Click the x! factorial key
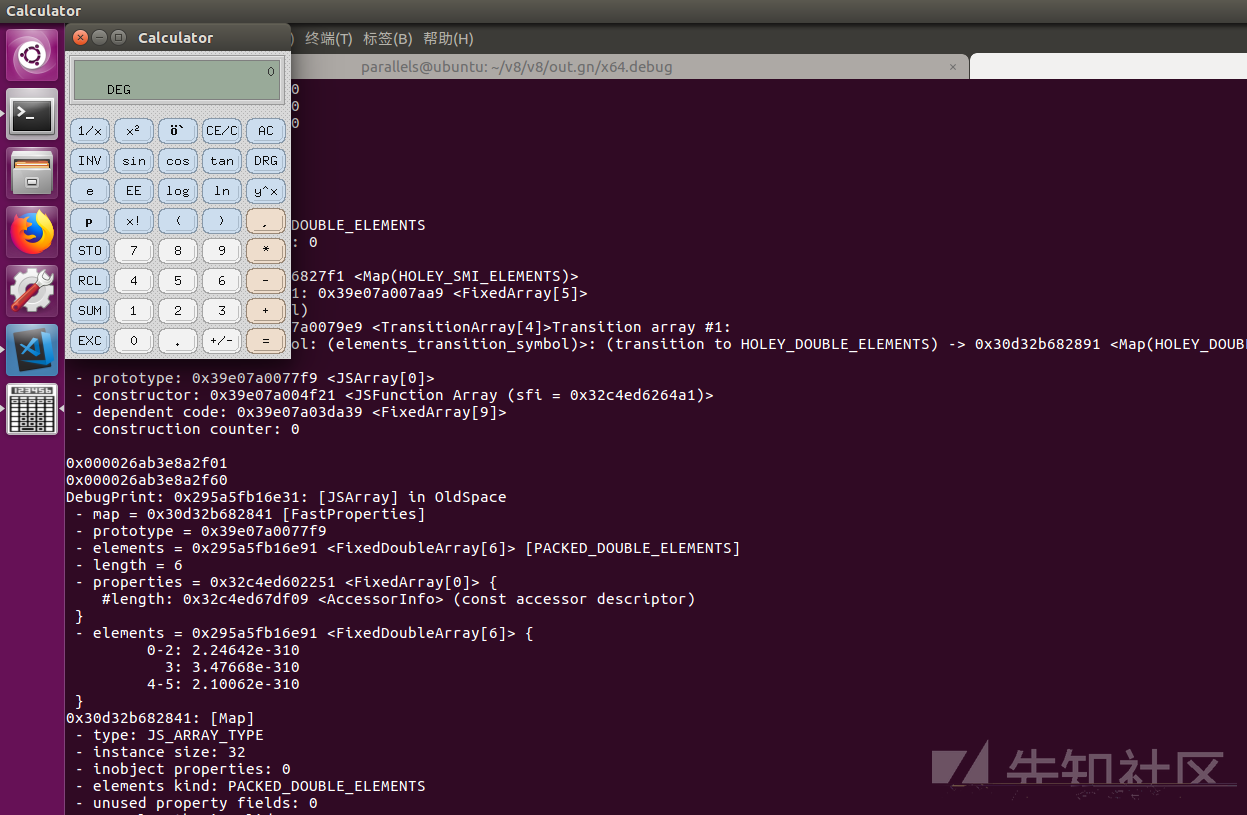The image size is (1247, 815). pos(134,221)
